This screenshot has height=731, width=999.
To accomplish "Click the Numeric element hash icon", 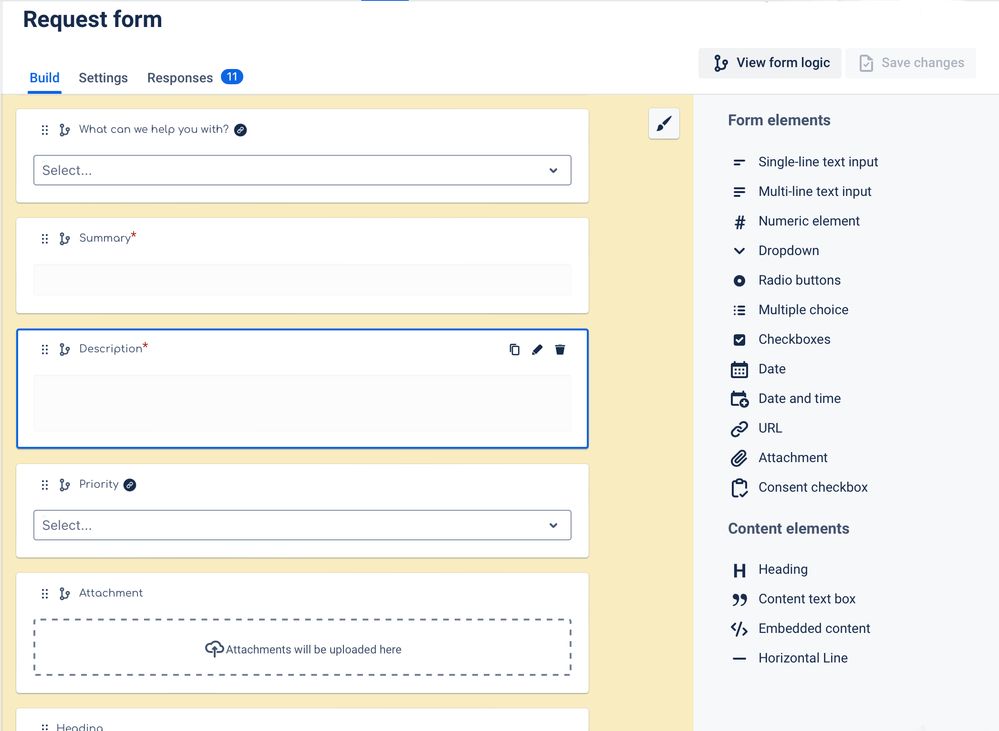I will pos(739,222).
